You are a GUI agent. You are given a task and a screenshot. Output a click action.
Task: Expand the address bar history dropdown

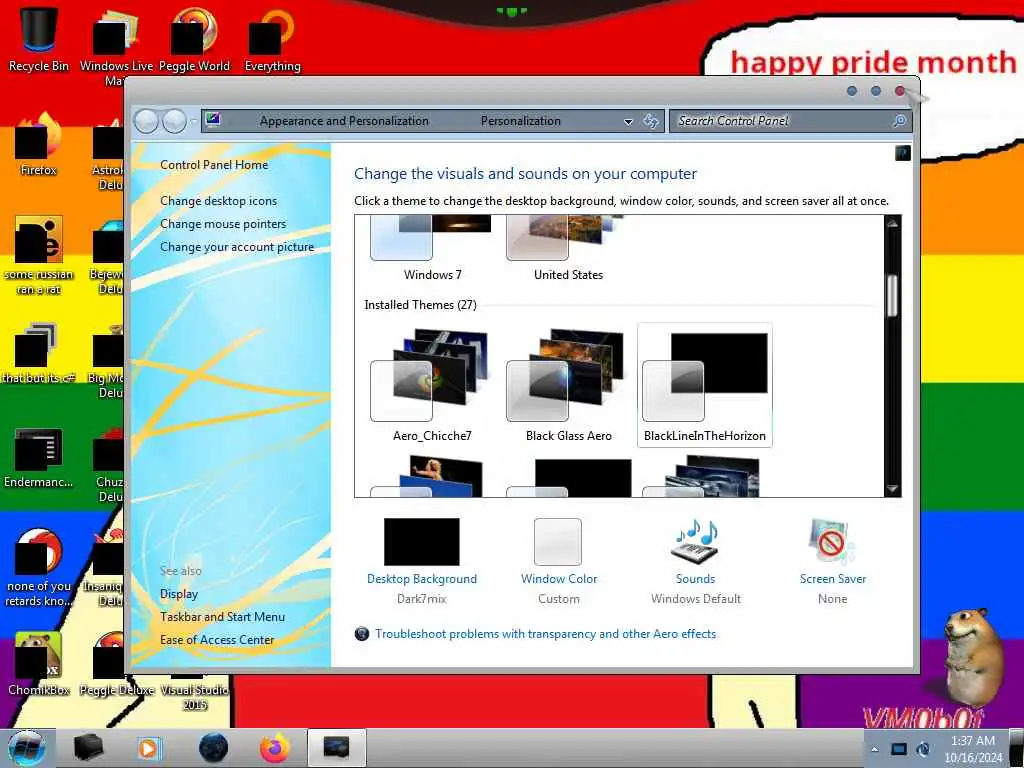[628, 121]
